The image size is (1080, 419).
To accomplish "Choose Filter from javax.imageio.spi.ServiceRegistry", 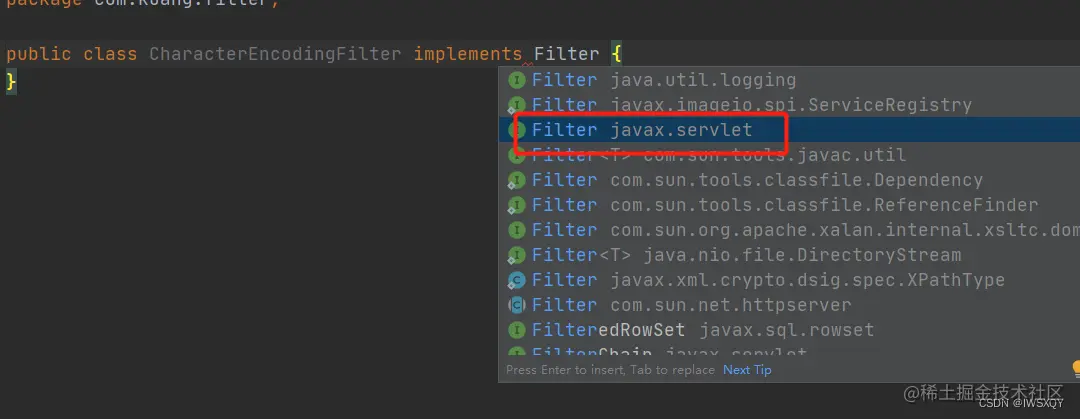I will click(789, 105).
